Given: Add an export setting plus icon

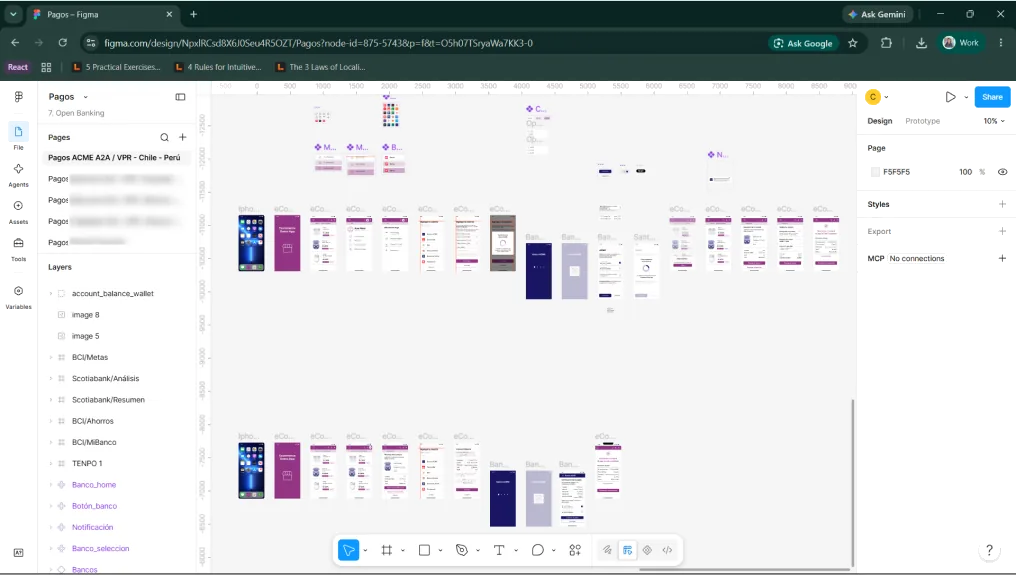Looking at the screenshot, I should (x=1002, y=231).
